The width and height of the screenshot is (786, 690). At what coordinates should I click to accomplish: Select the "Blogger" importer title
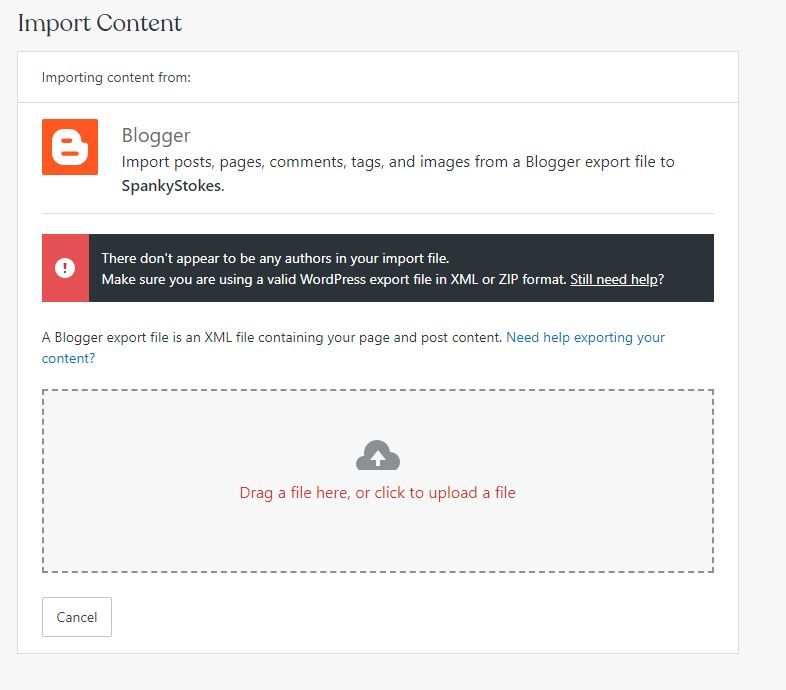[156, 135]
